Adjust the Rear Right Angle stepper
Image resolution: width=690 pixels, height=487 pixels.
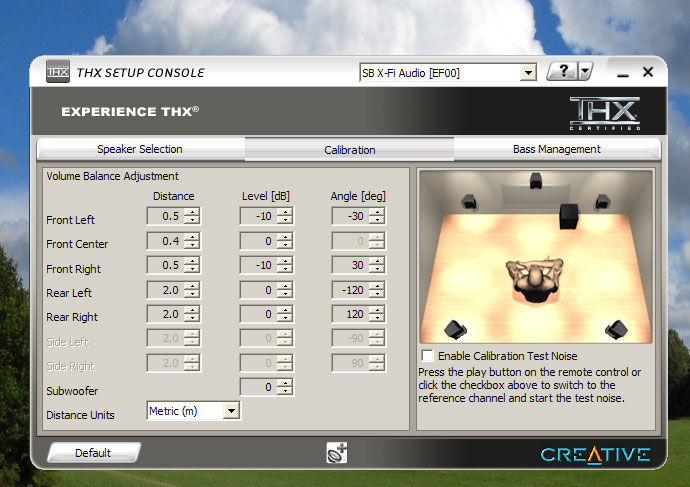click(x=377, y=314)
